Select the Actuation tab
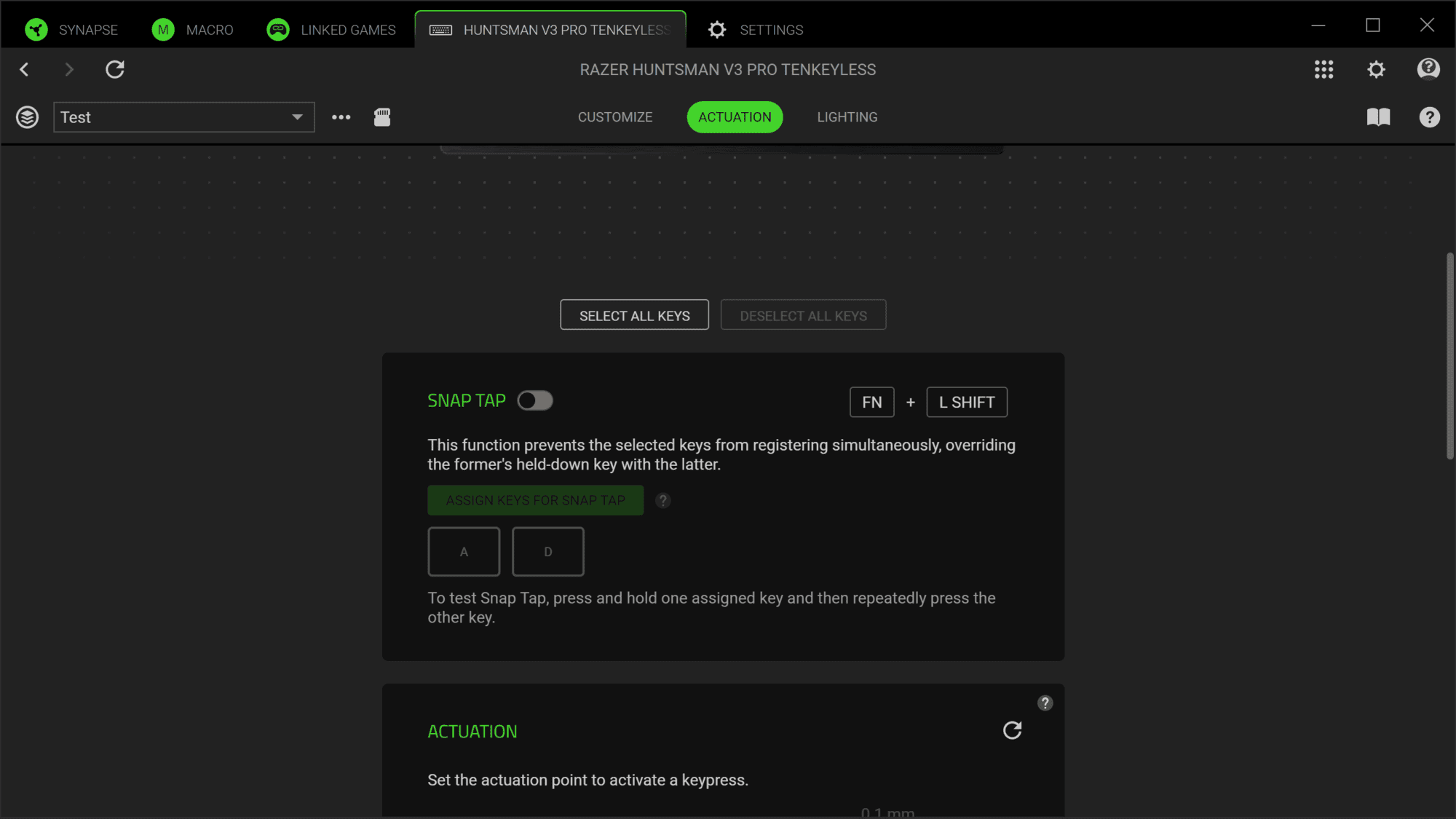The width and height of the screenshot is (1456, 819). click(735, 117)
